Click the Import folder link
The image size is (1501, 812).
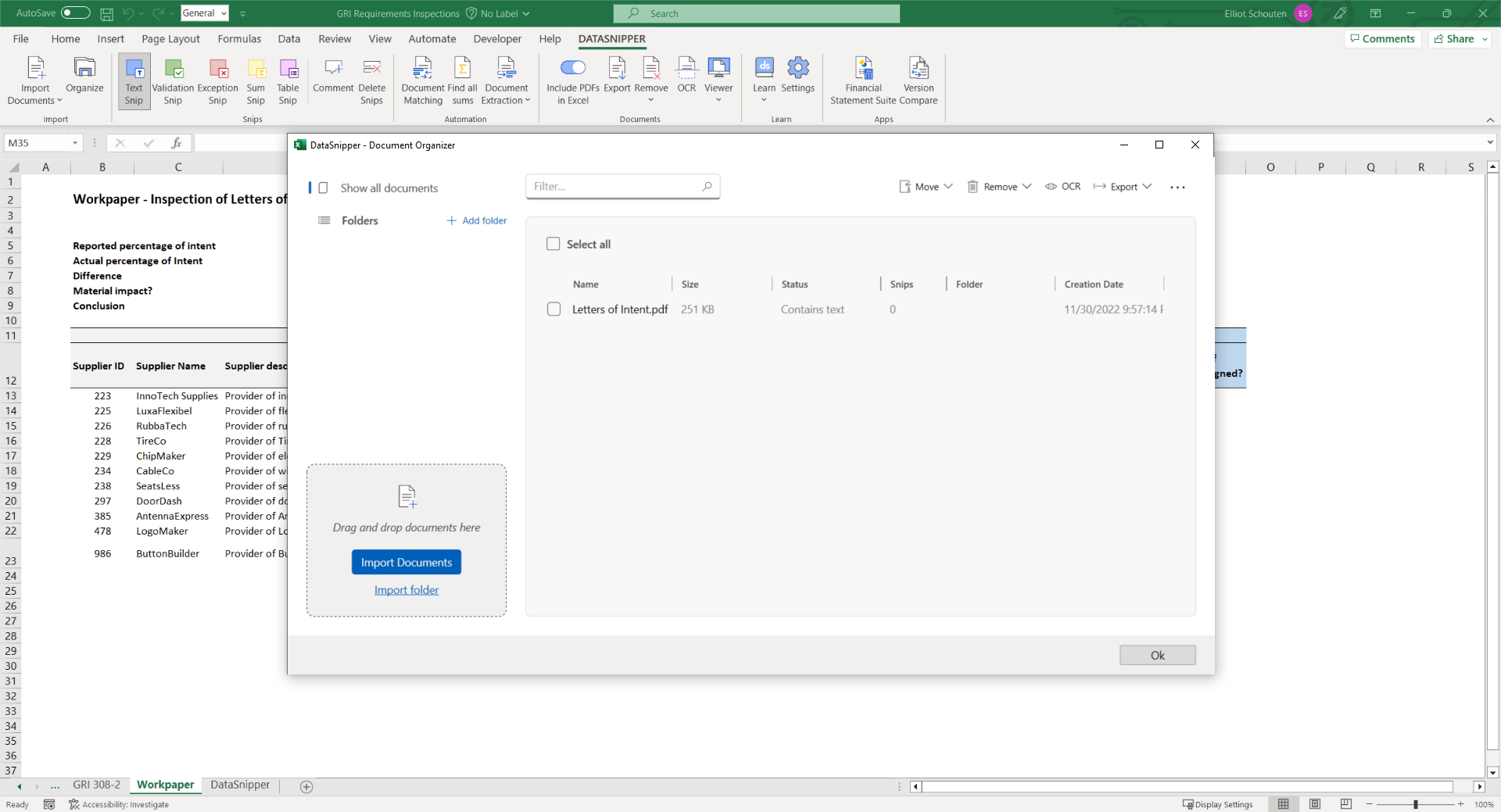tap(406, 590)
